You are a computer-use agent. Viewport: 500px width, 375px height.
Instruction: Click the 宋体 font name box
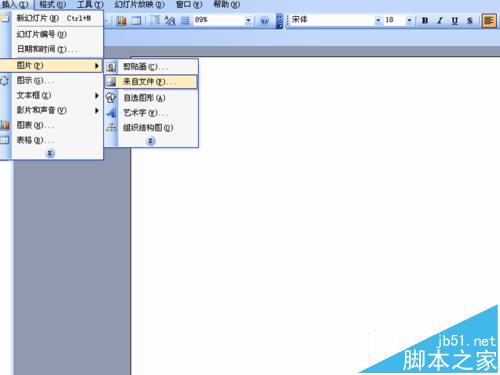(x=332, y=20)
